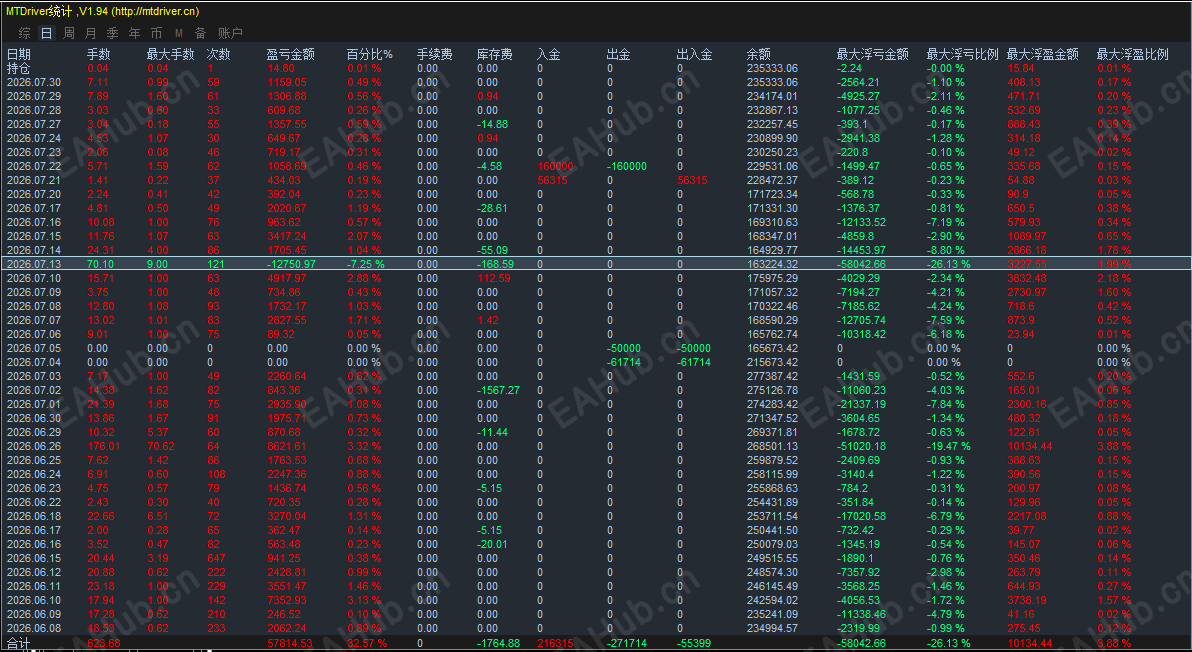
Task: Click the 合计 totals row label
Action: click(19, 644)
